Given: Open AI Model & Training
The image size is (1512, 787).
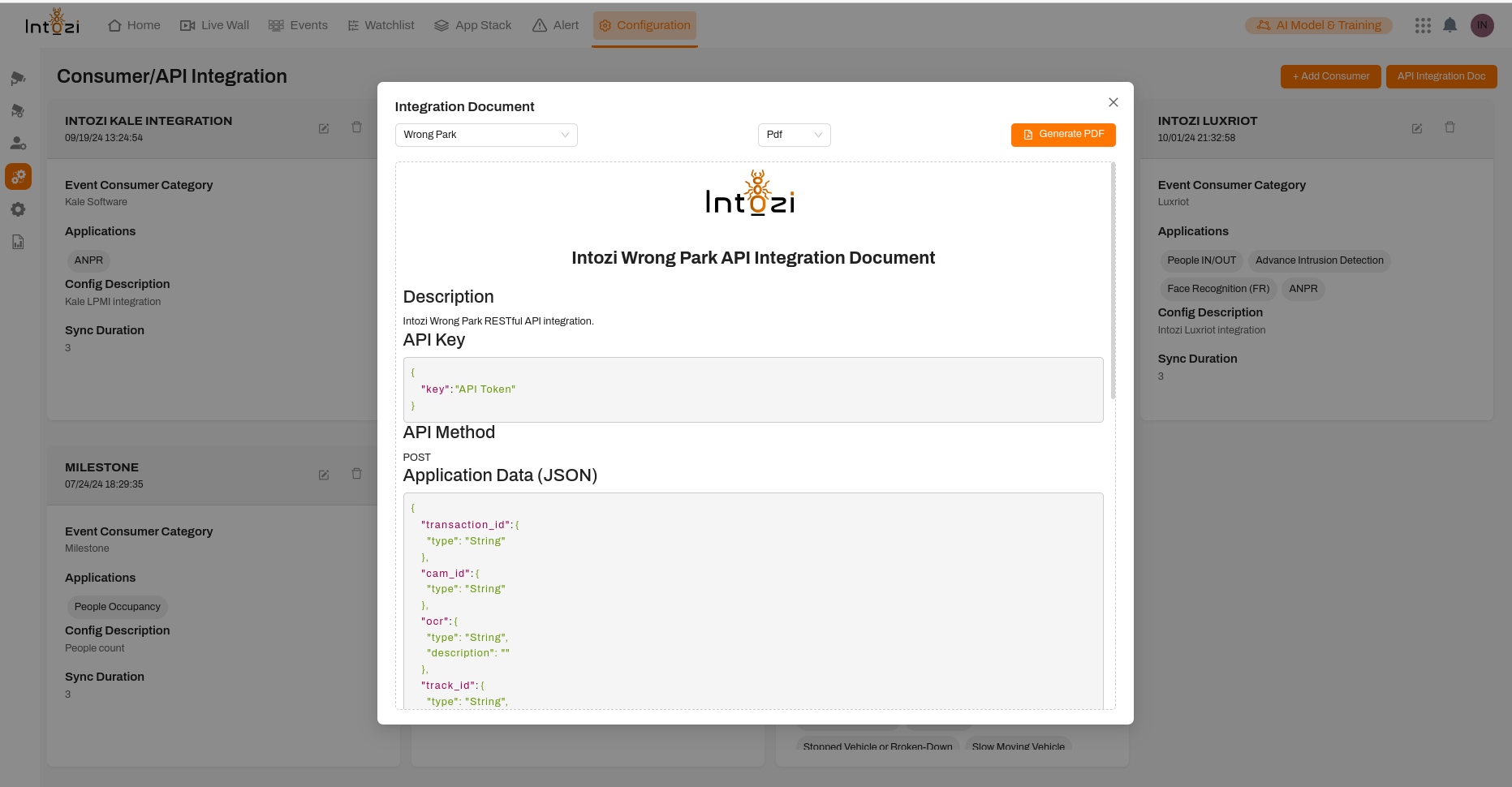Looking at the screenshot, I should [x=1318, y=25].
